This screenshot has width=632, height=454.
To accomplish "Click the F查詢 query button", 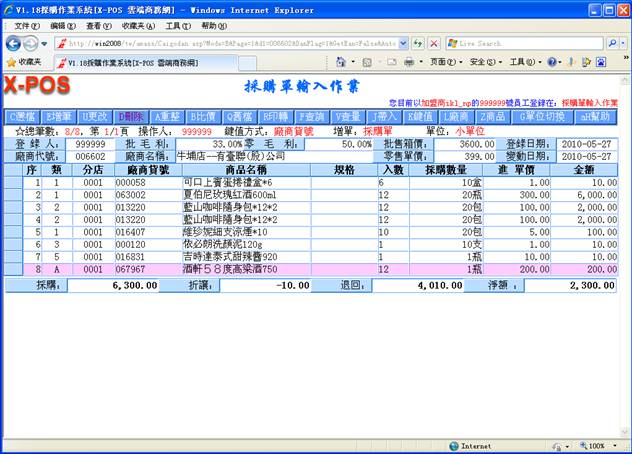I will [313, 117].
